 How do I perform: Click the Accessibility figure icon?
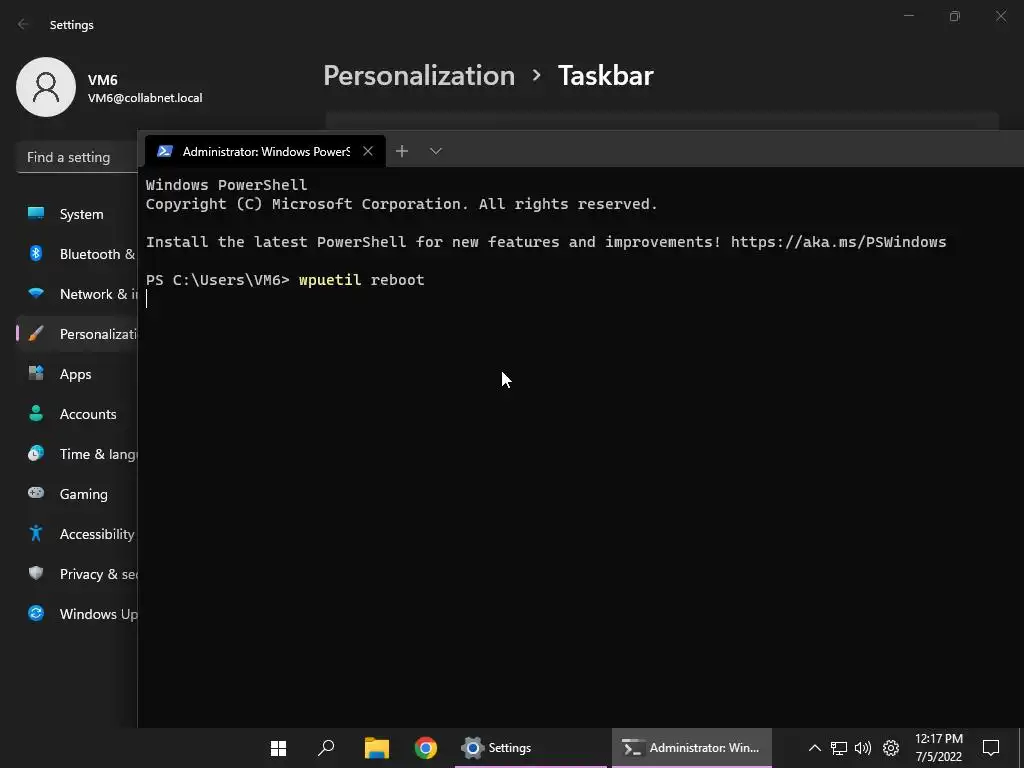coord(36,533)
